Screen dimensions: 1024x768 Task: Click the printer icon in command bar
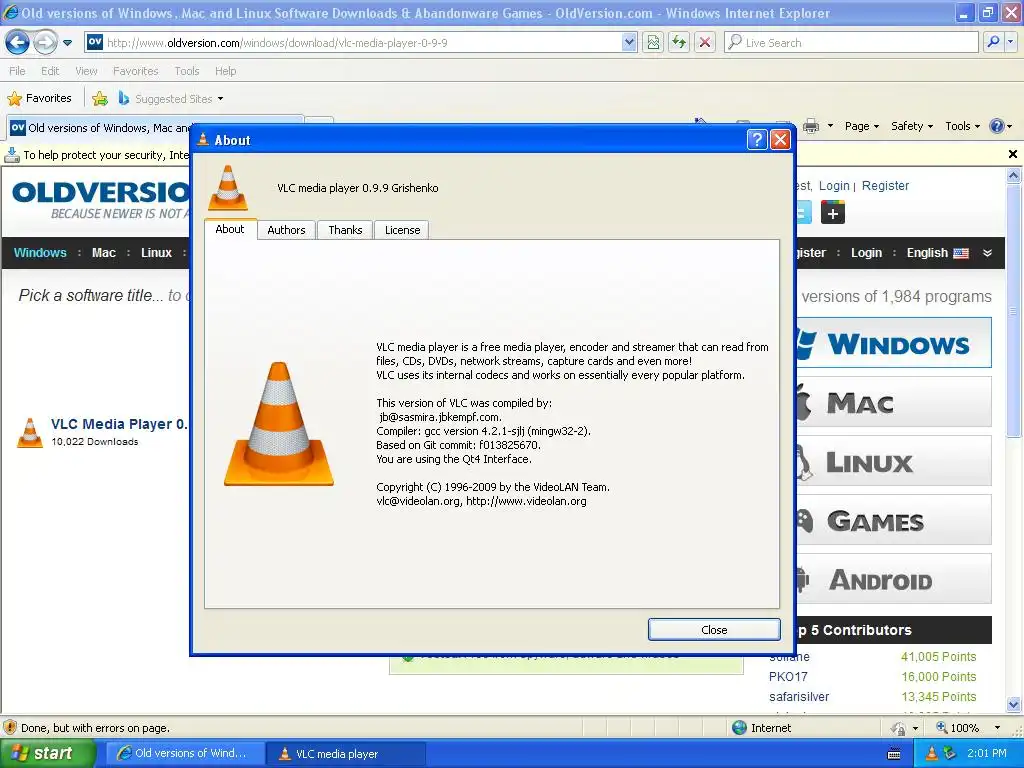click(x=810, y=126)
